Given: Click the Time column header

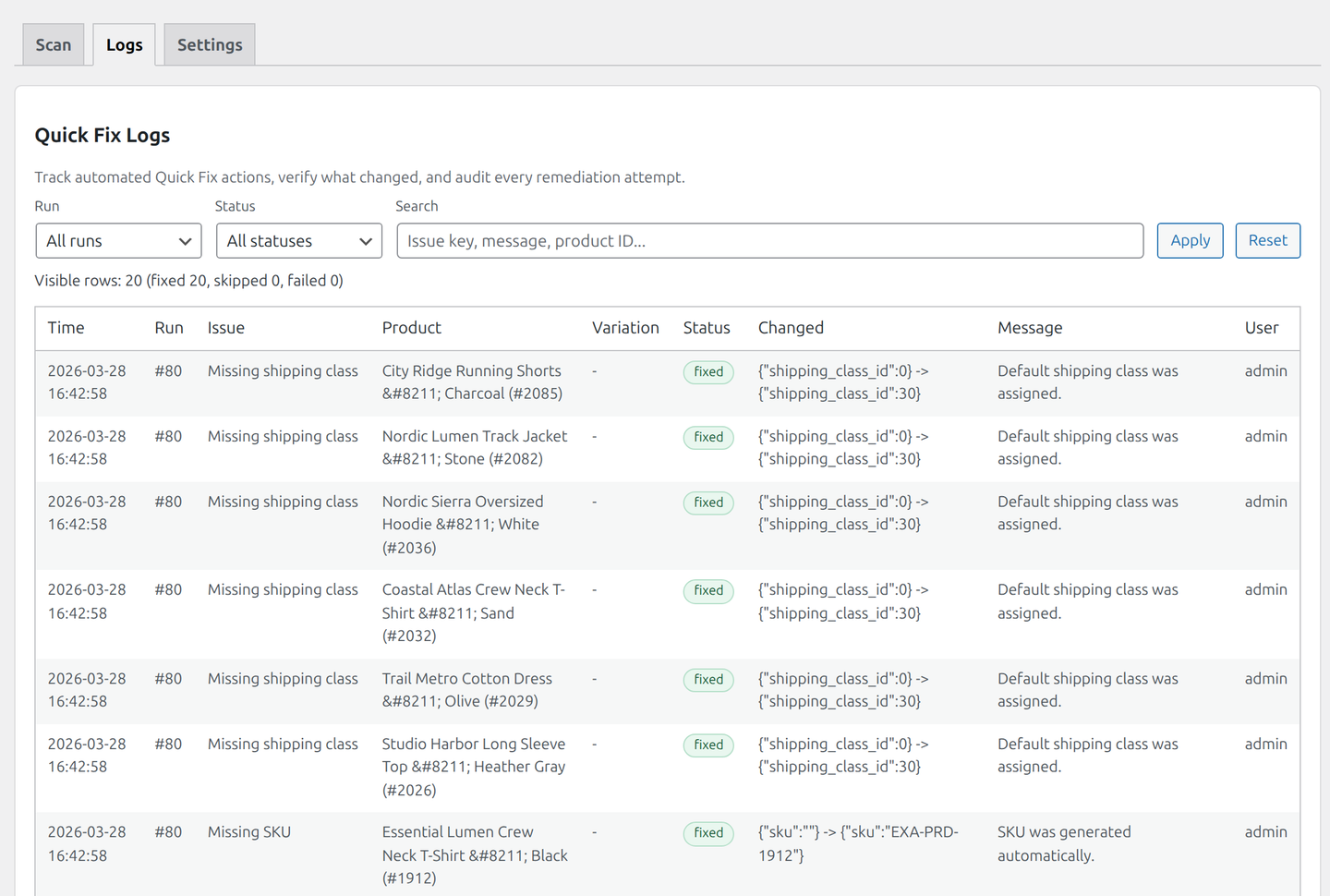Looking at the screenshot, I should pos(66,328).
